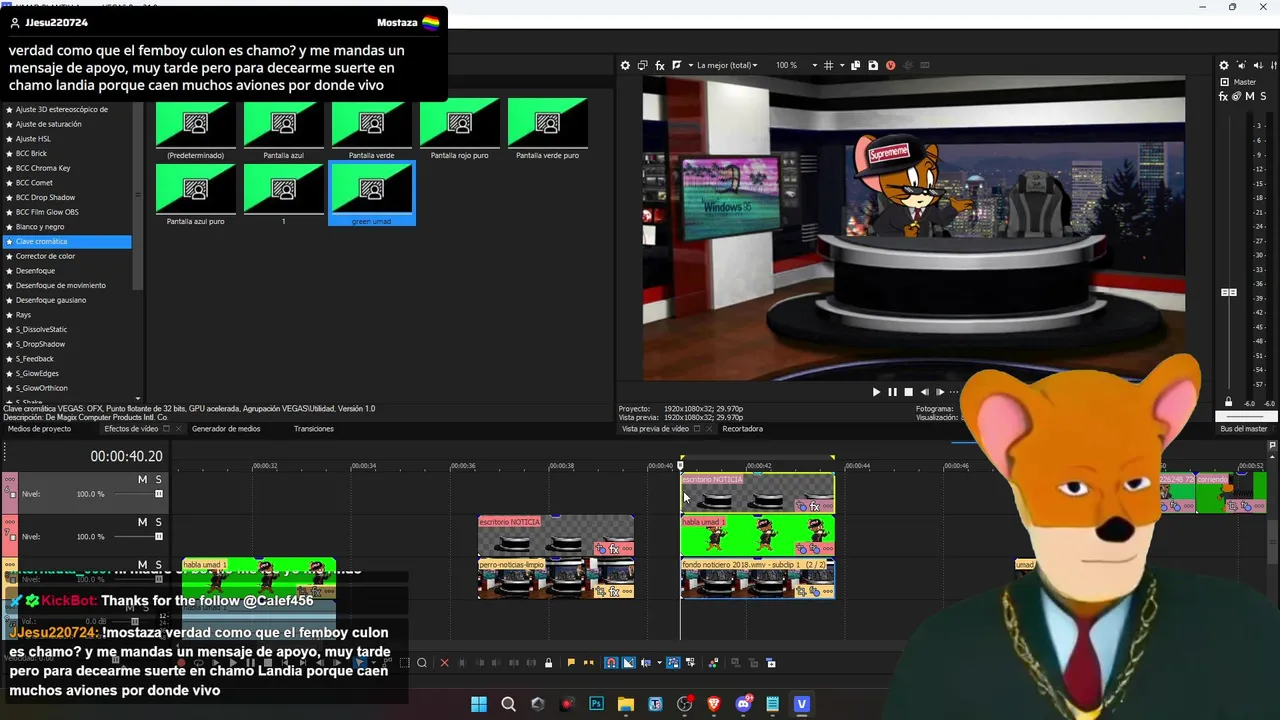Image resolution: width=1280 pixels, height=720 pixels.
Task: Toggle split screen view in preview
Action: pyautogui.click(x=675, y=65)
